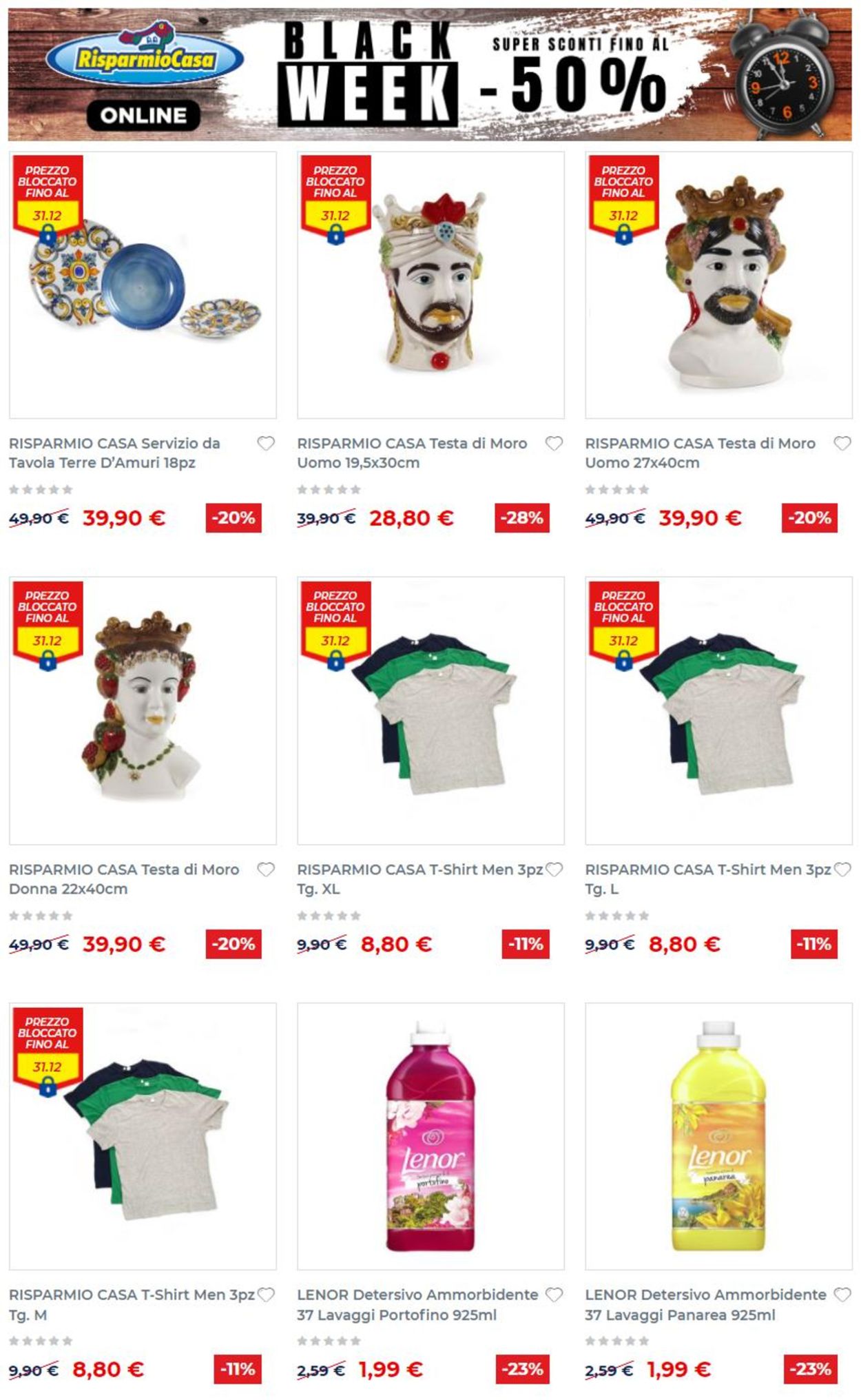Viewport: 861px width, 1400px height.
Task: View the Lenor Portofino bottle image
Action: (430, 1136)
